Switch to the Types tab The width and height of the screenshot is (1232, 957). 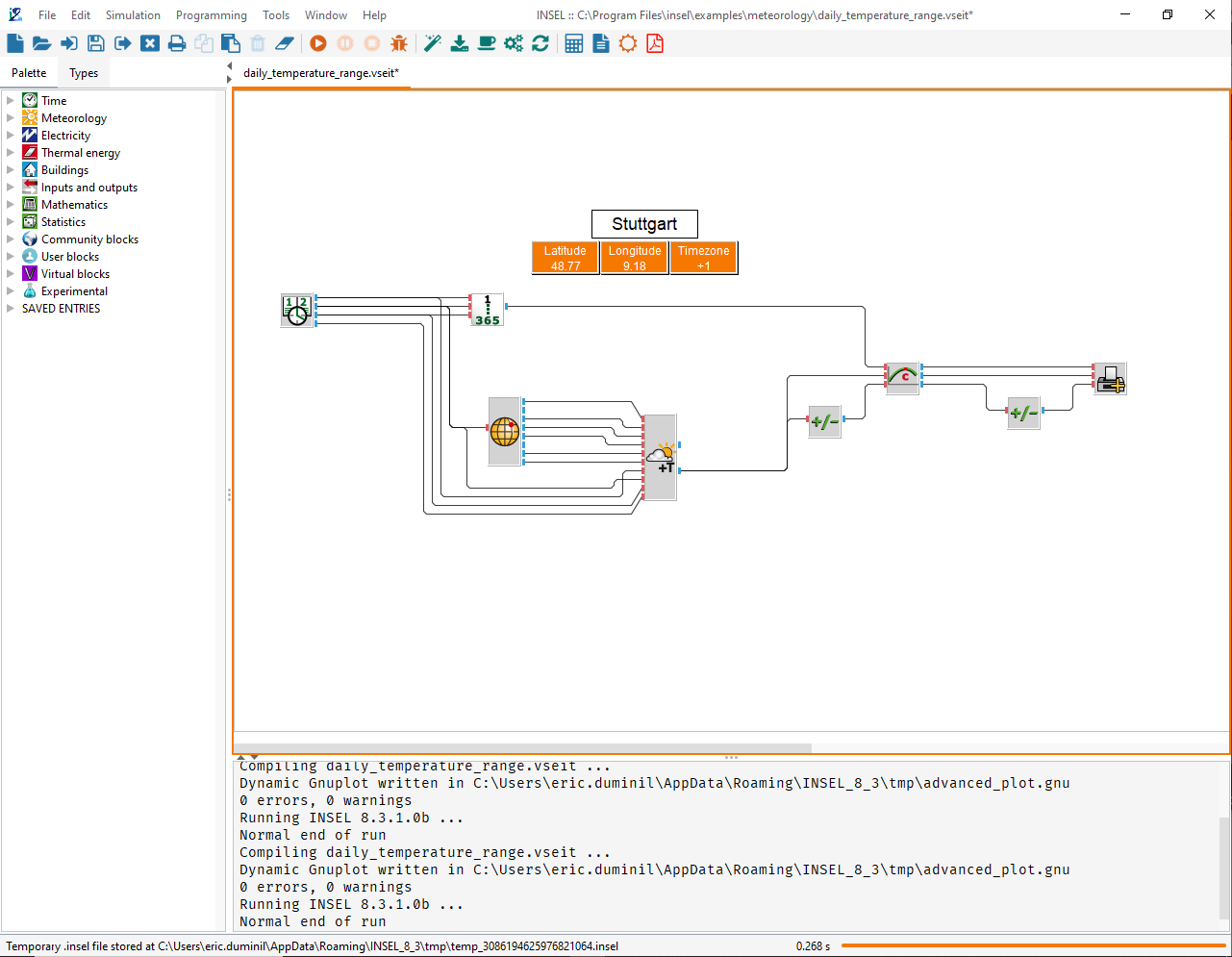click(x=84, y=73)
